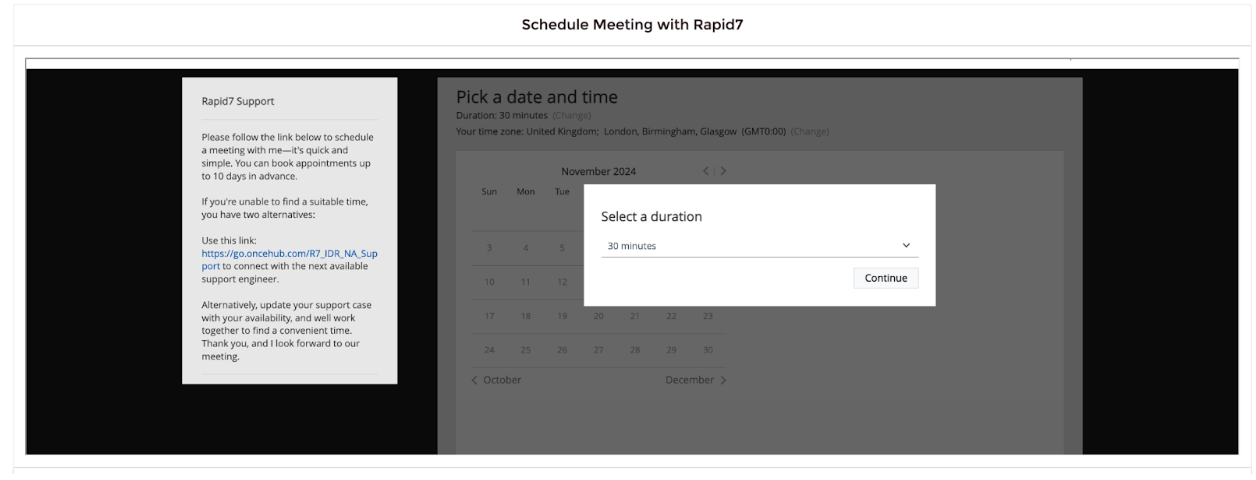Go to next month using the right arrow

pos(724,171)
